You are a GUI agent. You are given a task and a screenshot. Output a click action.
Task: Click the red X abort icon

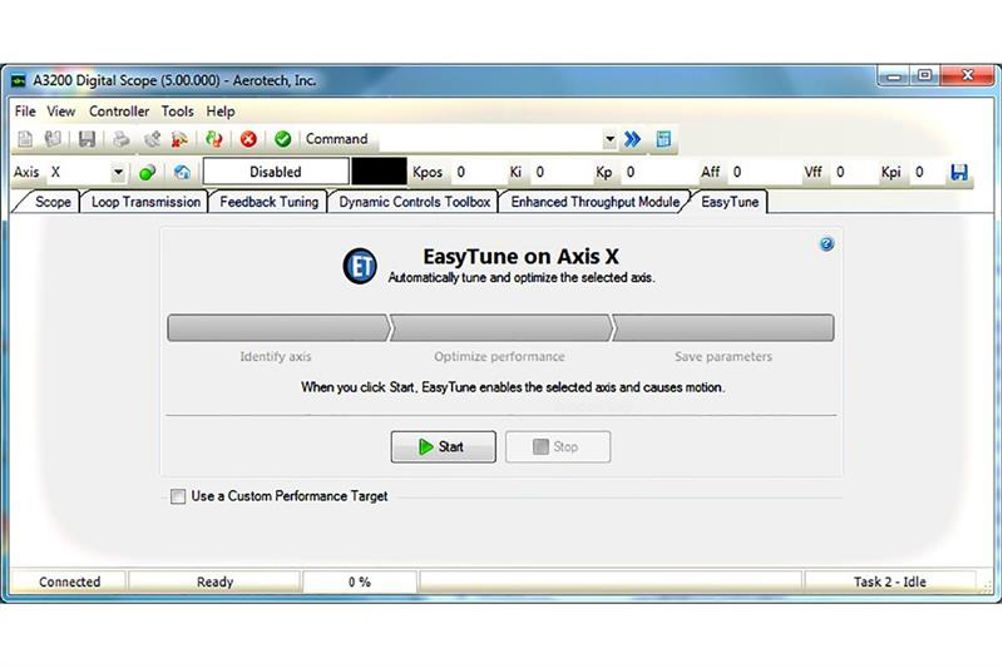point(249,139)
